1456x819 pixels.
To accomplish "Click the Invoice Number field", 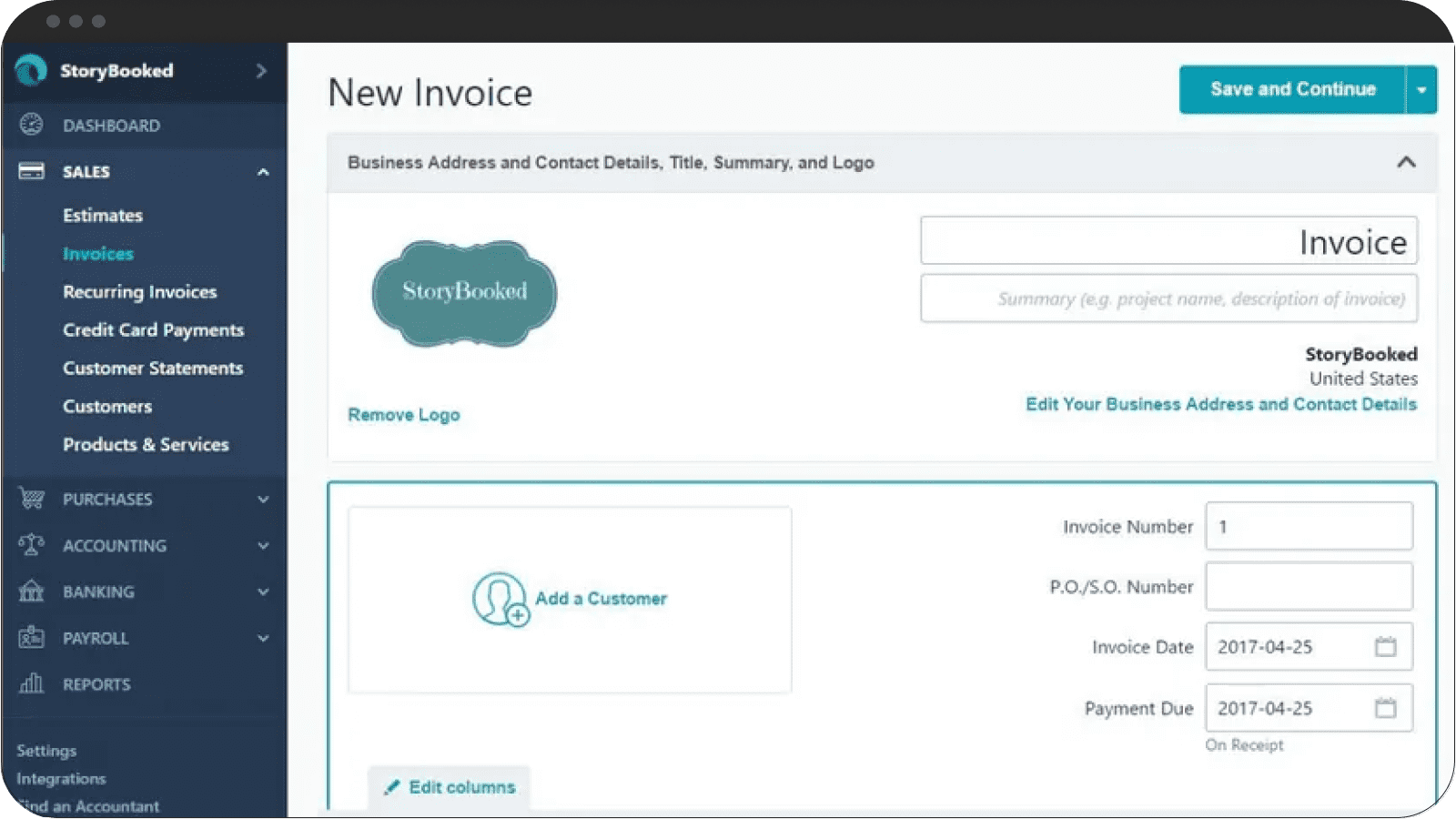I will [1309, 526].
